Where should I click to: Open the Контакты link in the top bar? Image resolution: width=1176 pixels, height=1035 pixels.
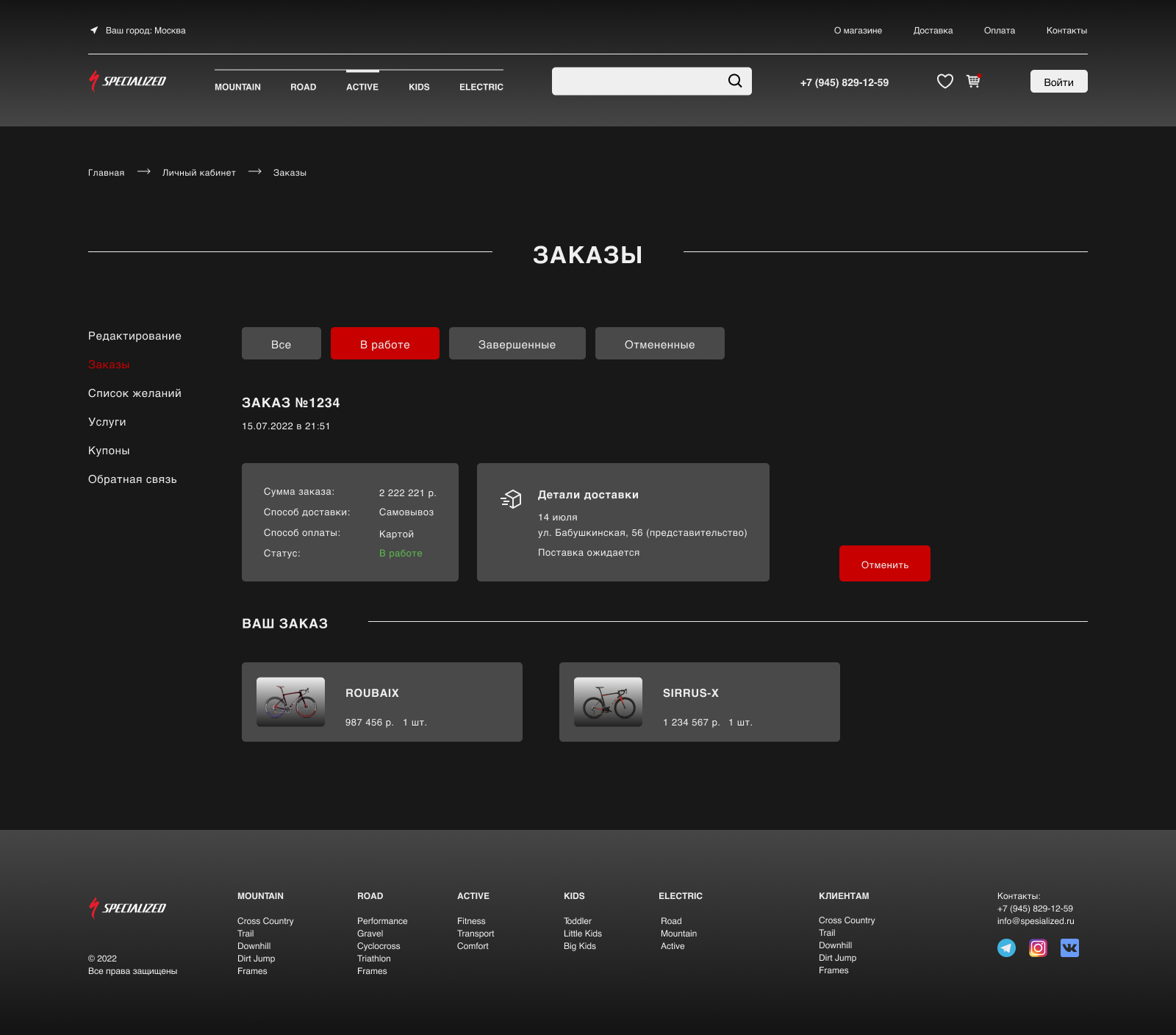click(x=1066, y=30)
